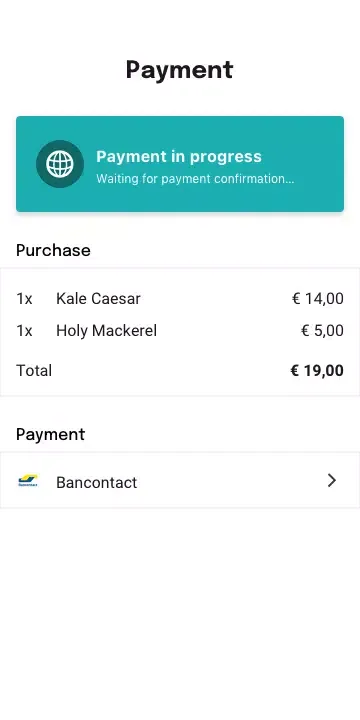This screenshot has width=360, height=720.
Task: Click the 1x quantity beside Kale Caesar
Action: tap(24, 299)
